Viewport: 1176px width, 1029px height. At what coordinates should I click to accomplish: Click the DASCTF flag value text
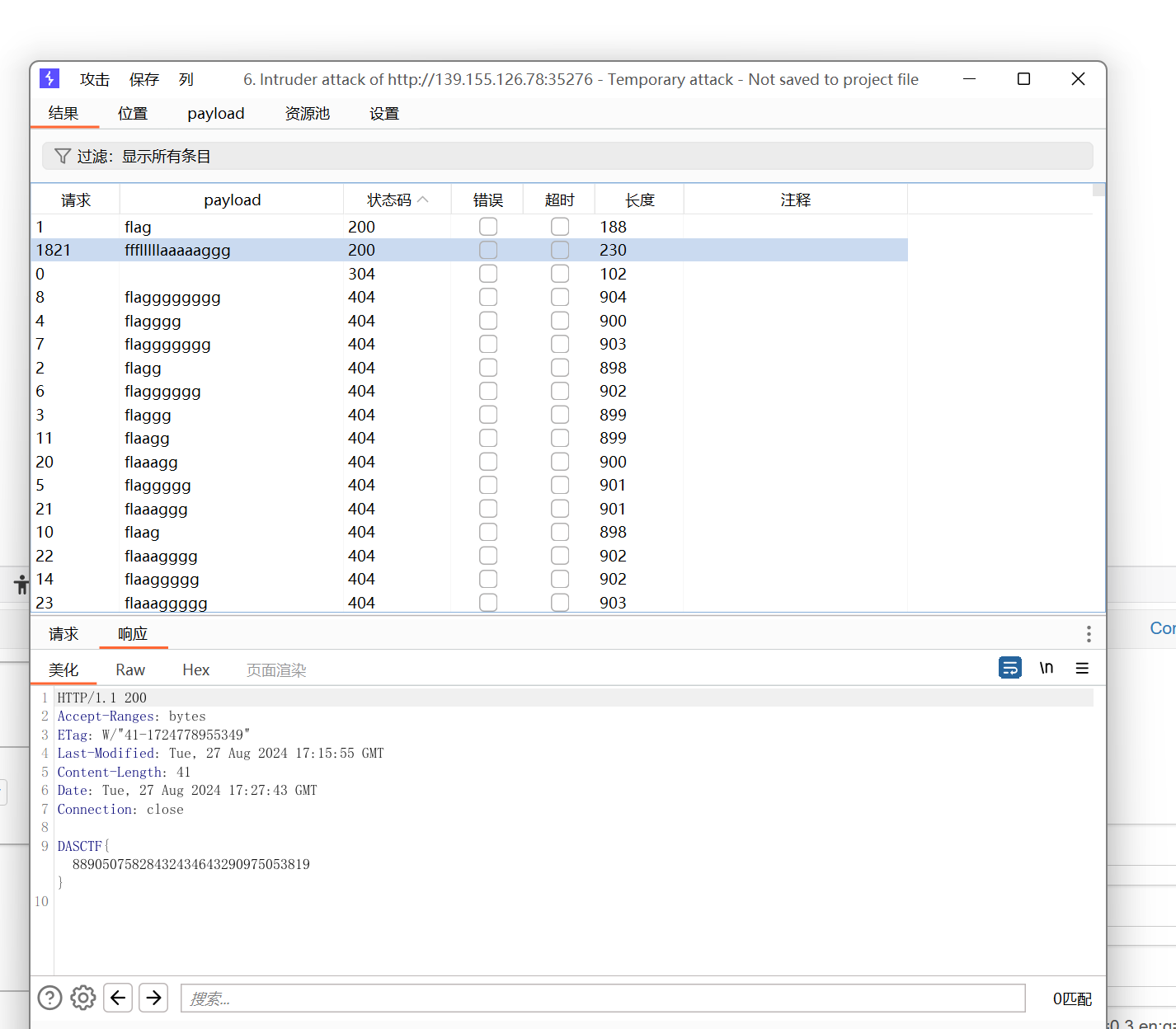click(x=191, y=864)
